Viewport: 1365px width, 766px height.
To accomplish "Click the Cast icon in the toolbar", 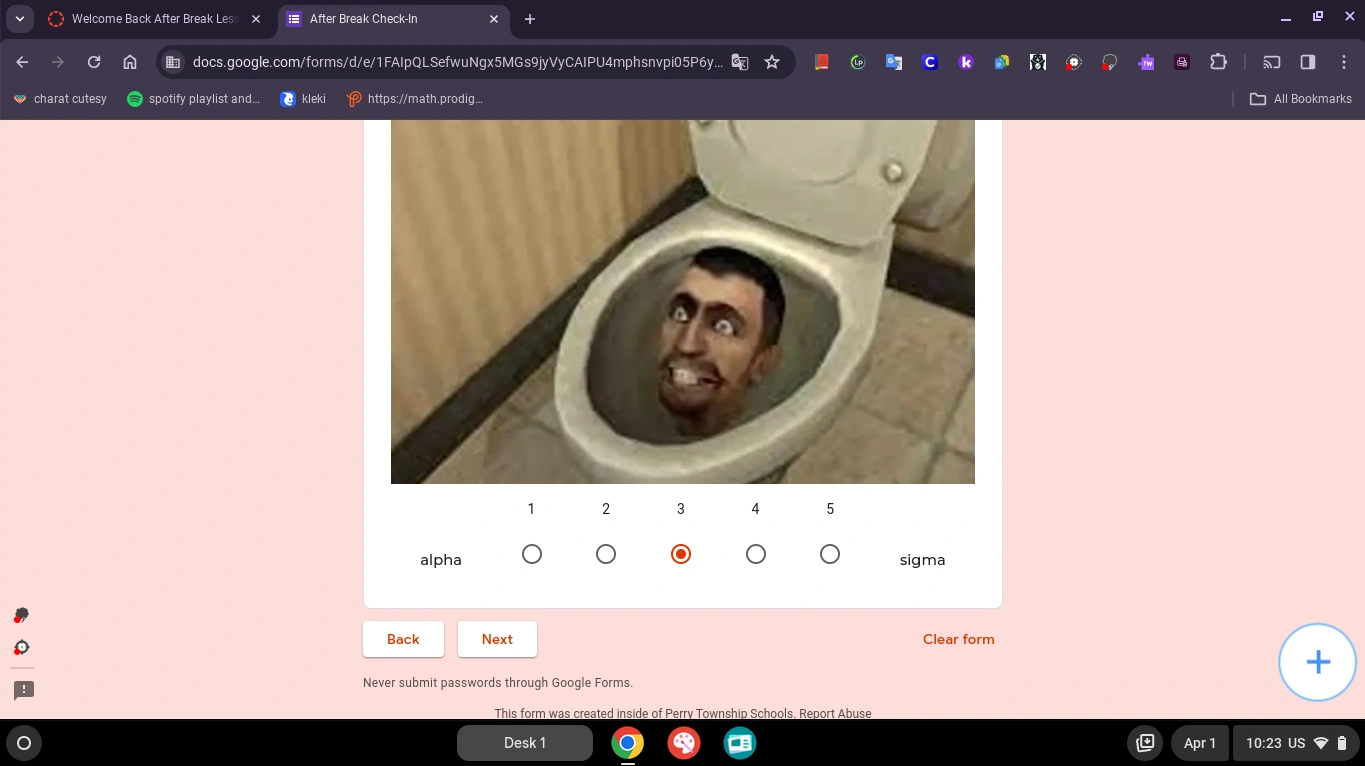I will pyautogui.click(x=1272, y=62).
